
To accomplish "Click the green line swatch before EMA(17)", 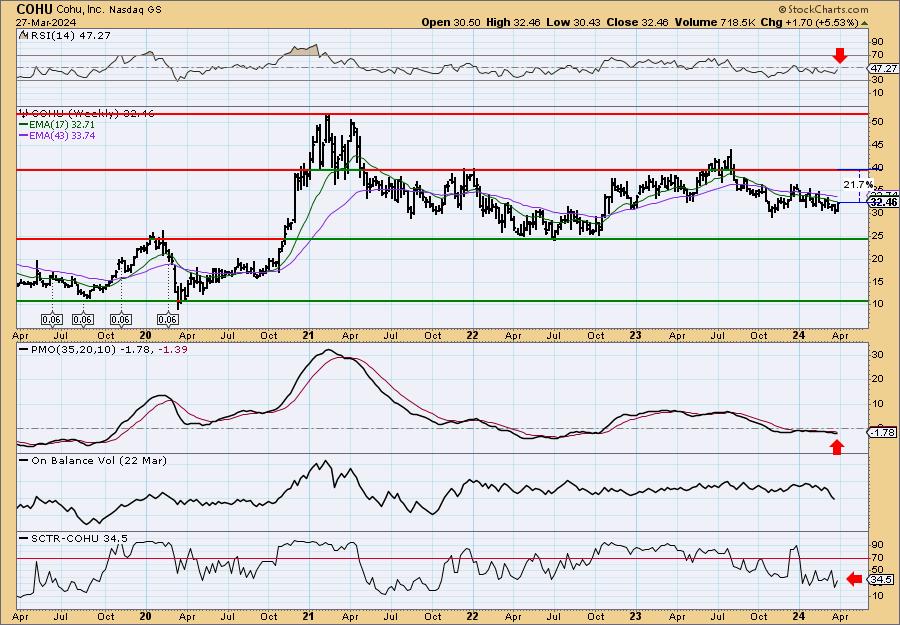I will [24, 125].
